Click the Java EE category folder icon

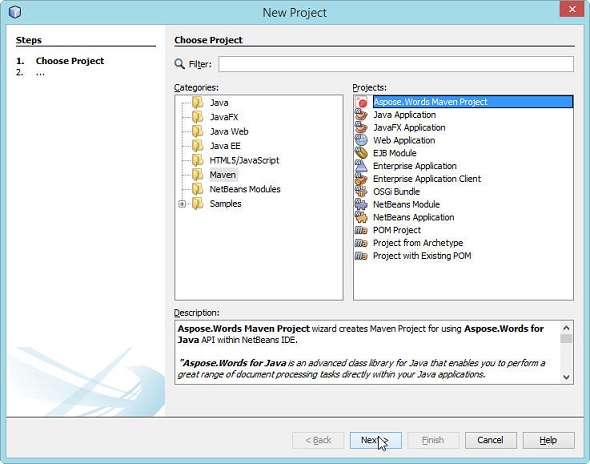tap(198, 146)
